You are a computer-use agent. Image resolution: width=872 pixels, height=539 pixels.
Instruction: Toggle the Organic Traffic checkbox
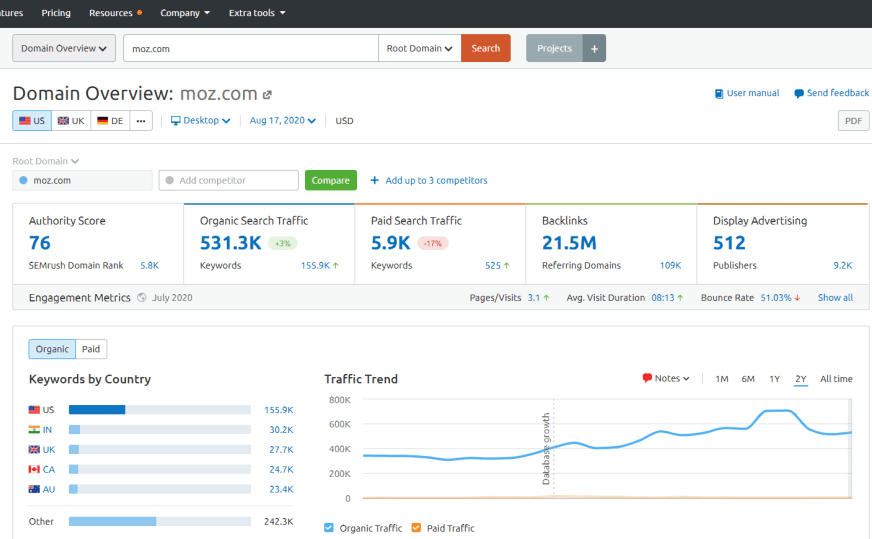click(329, 527)
